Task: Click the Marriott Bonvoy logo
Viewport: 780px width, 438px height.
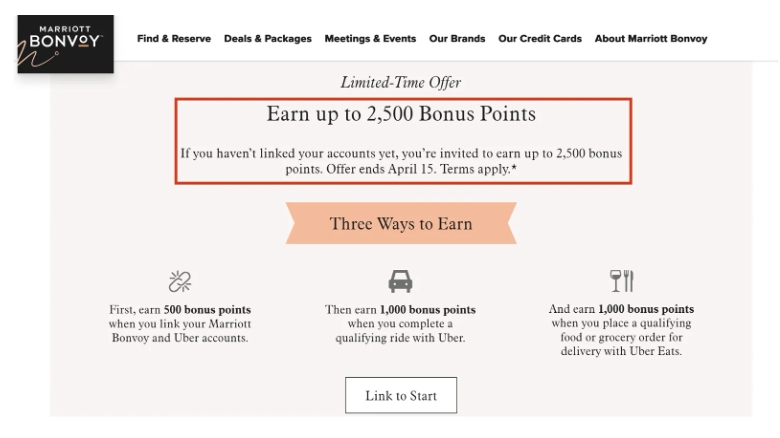Action: click(66, 44)
